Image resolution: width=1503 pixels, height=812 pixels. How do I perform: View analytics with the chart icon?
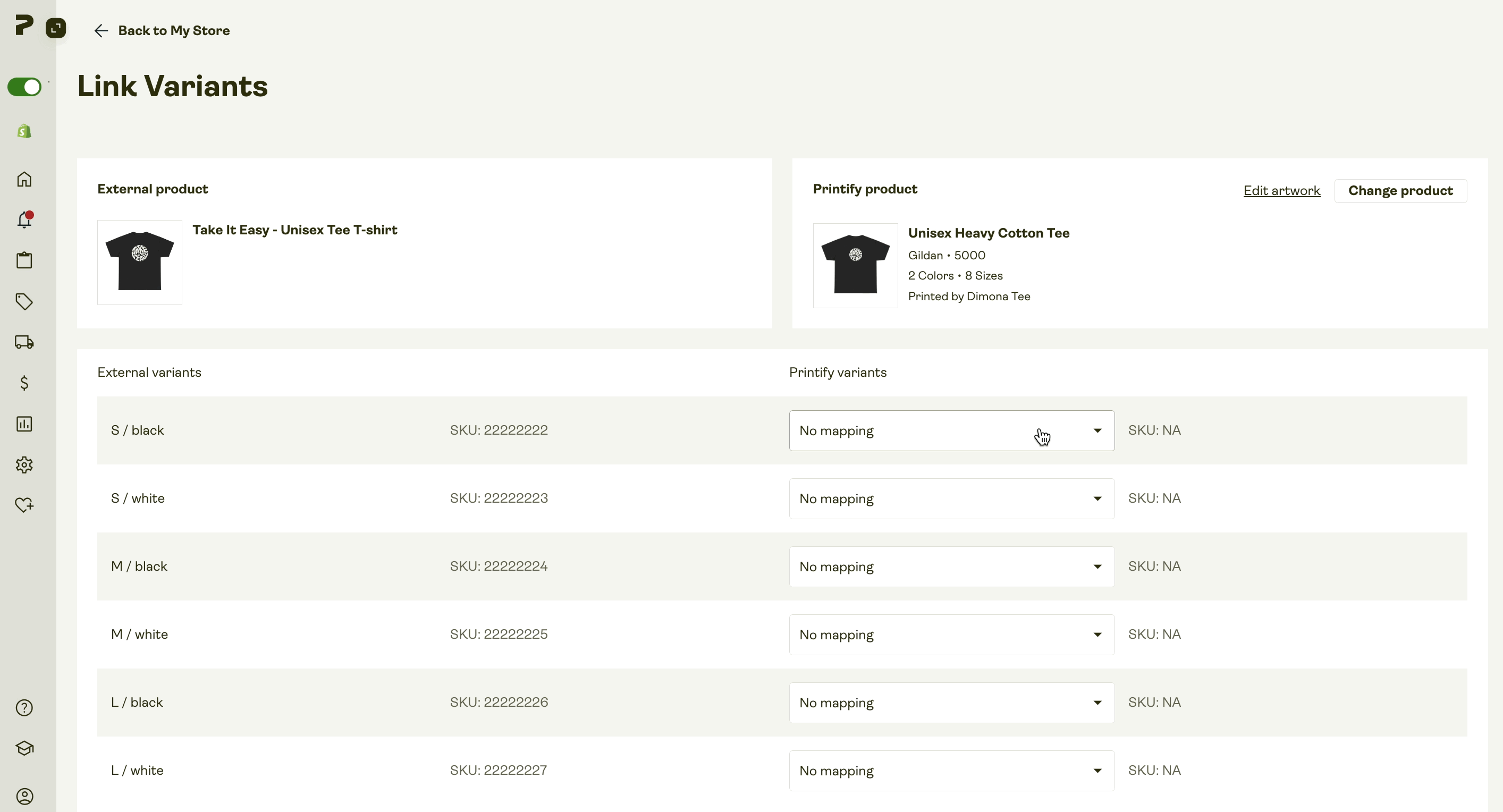click(24, 424)
